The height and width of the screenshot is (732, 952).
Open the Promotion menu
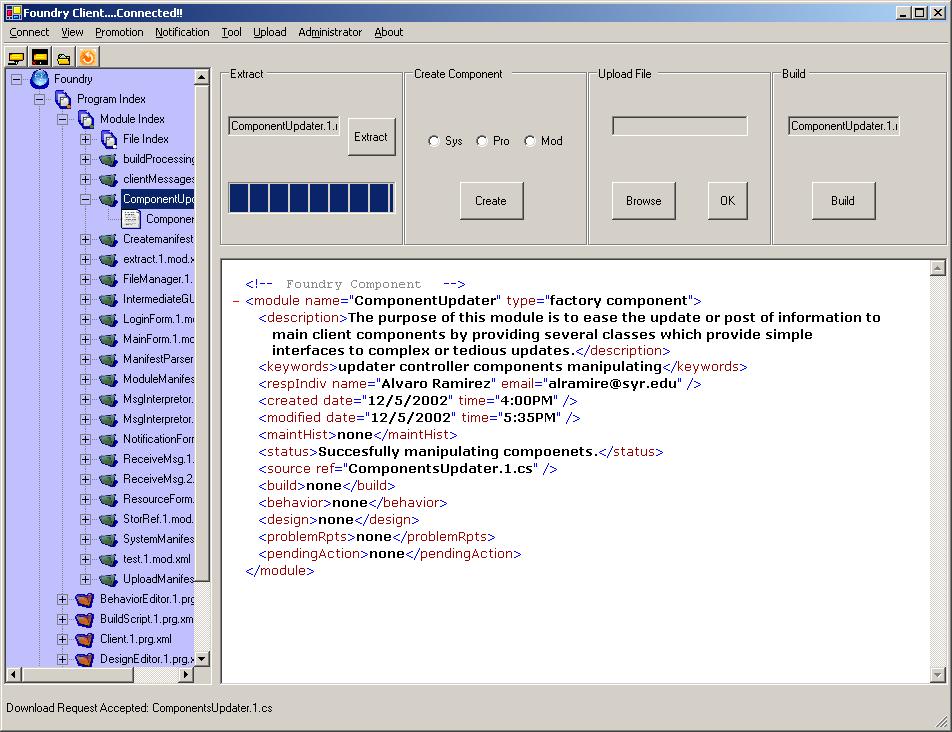point(119,32)
